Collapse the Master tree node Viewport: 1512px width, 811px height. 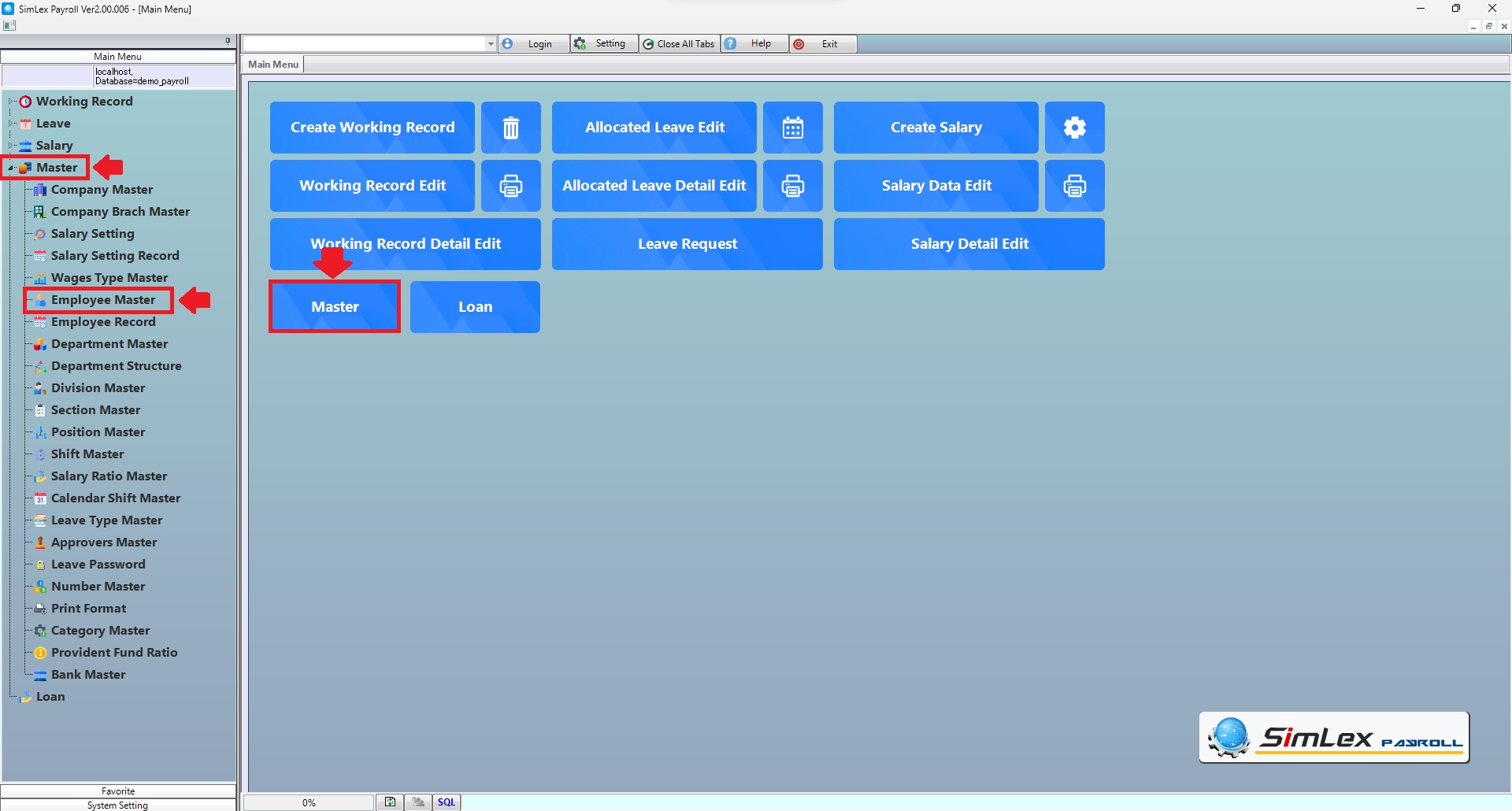11,168
